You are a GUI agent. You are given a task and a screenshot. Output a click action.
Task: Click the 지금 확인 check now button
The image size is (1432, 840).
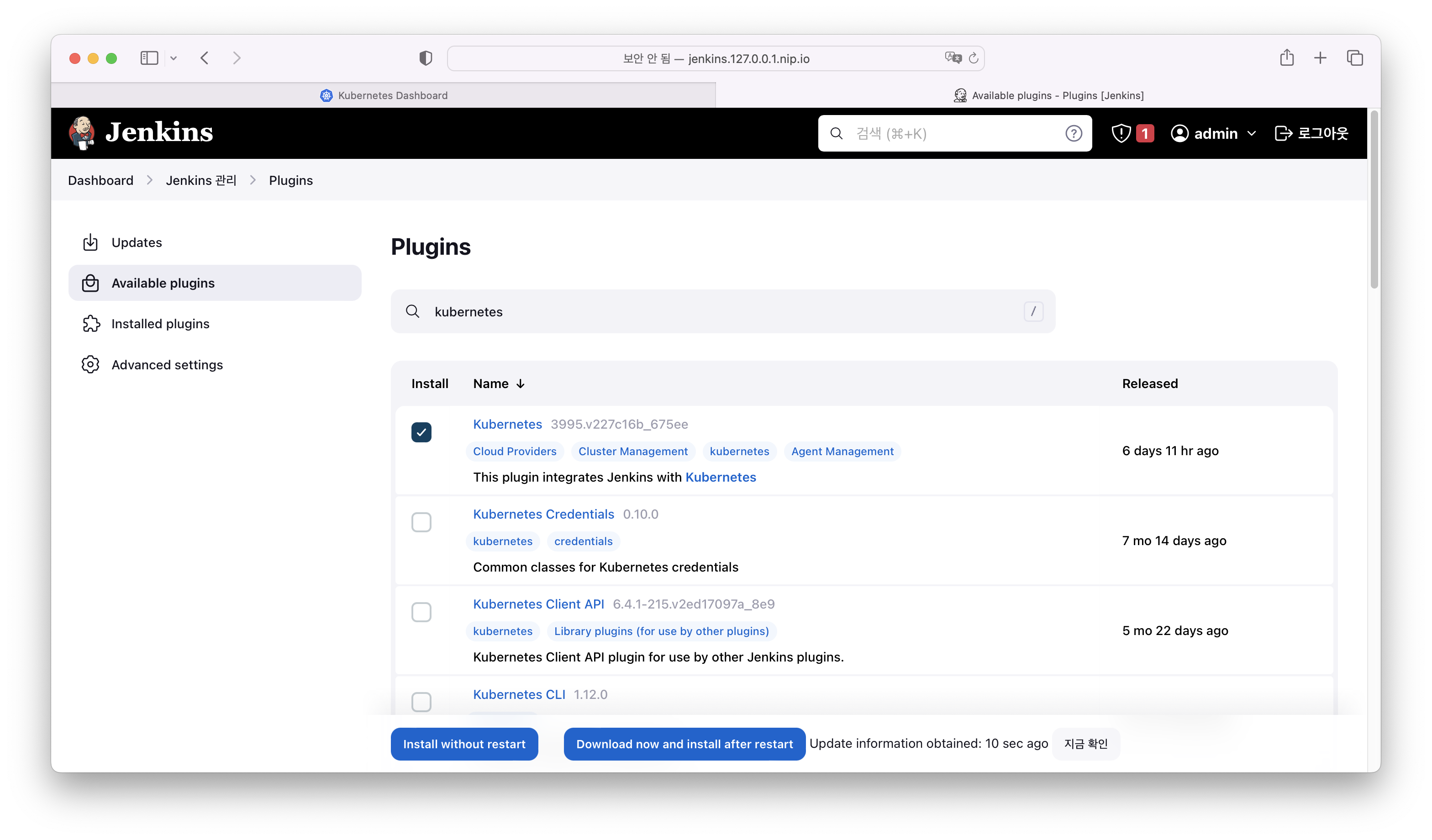[1086, 744]
